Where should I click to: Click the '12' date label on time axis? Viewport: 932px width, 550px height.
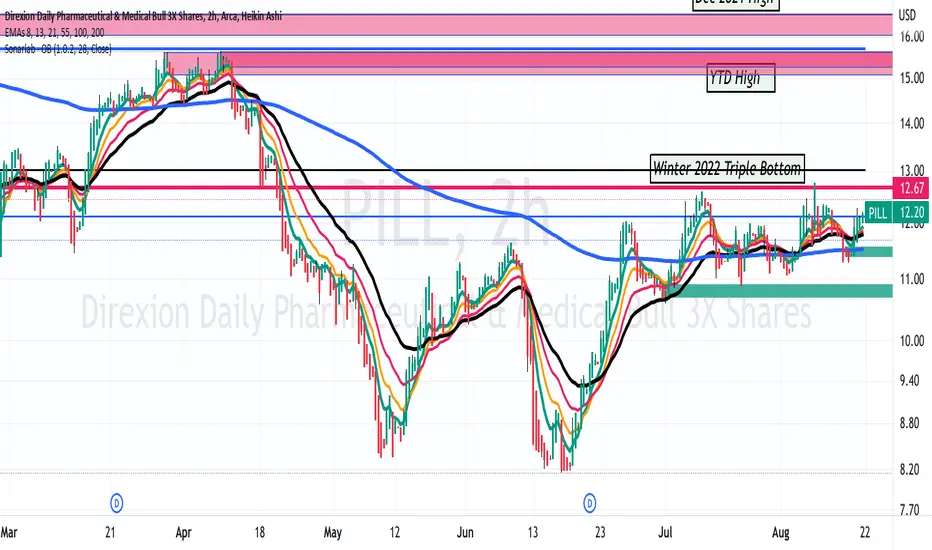click(x=395, y=532)
